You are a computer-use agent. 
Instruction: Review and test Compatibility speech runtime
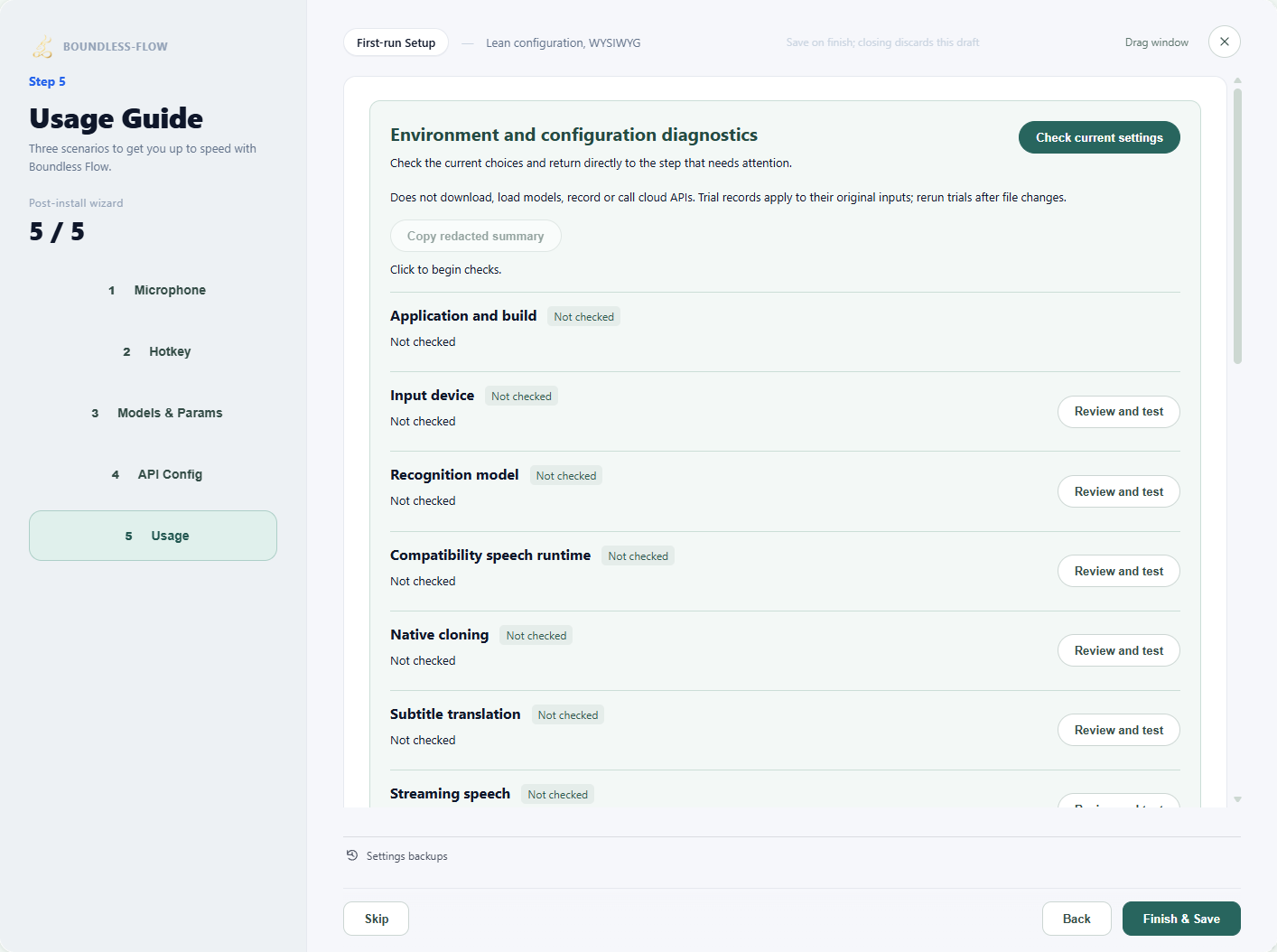pyautogui.click(x=1119, y=571)
